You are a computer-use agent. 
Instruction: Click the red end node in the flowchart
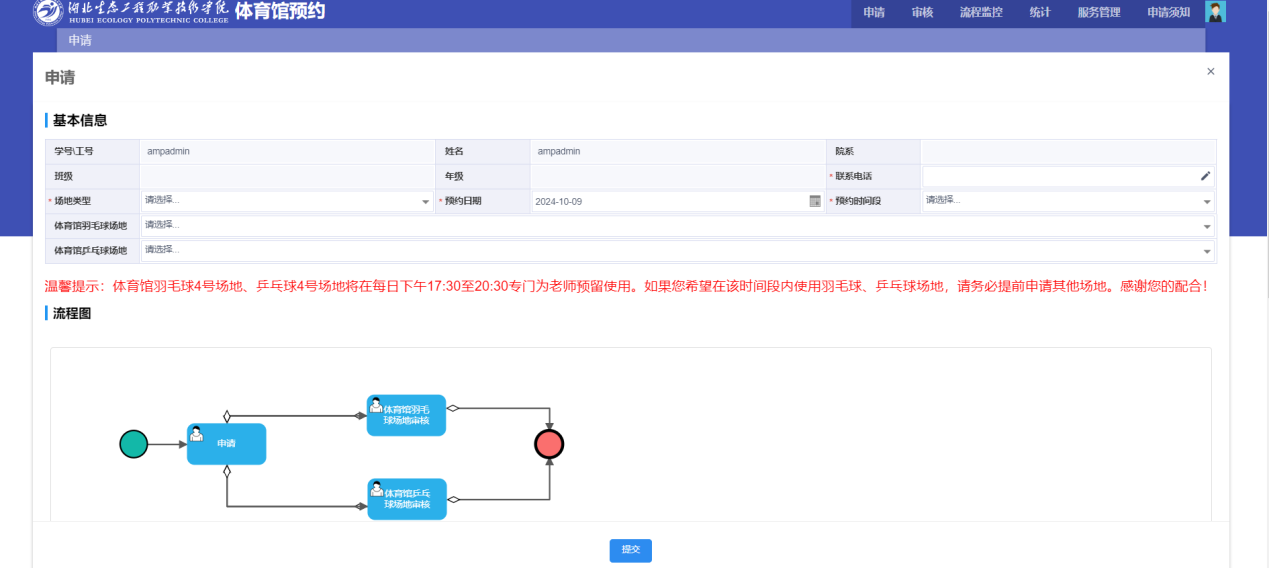click(x=549, y=444)
